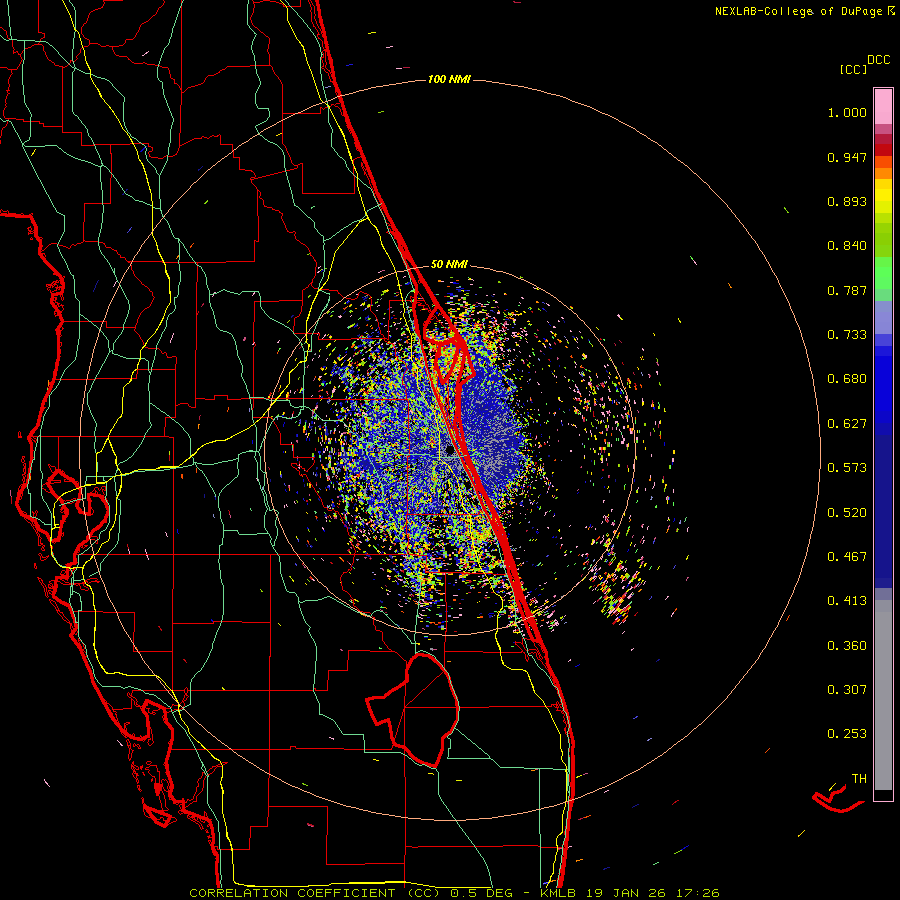The width and height of the screenshot is (900, 900).
Task: Click the 1.000 color scale value
Action: click(x=847, y=112)
